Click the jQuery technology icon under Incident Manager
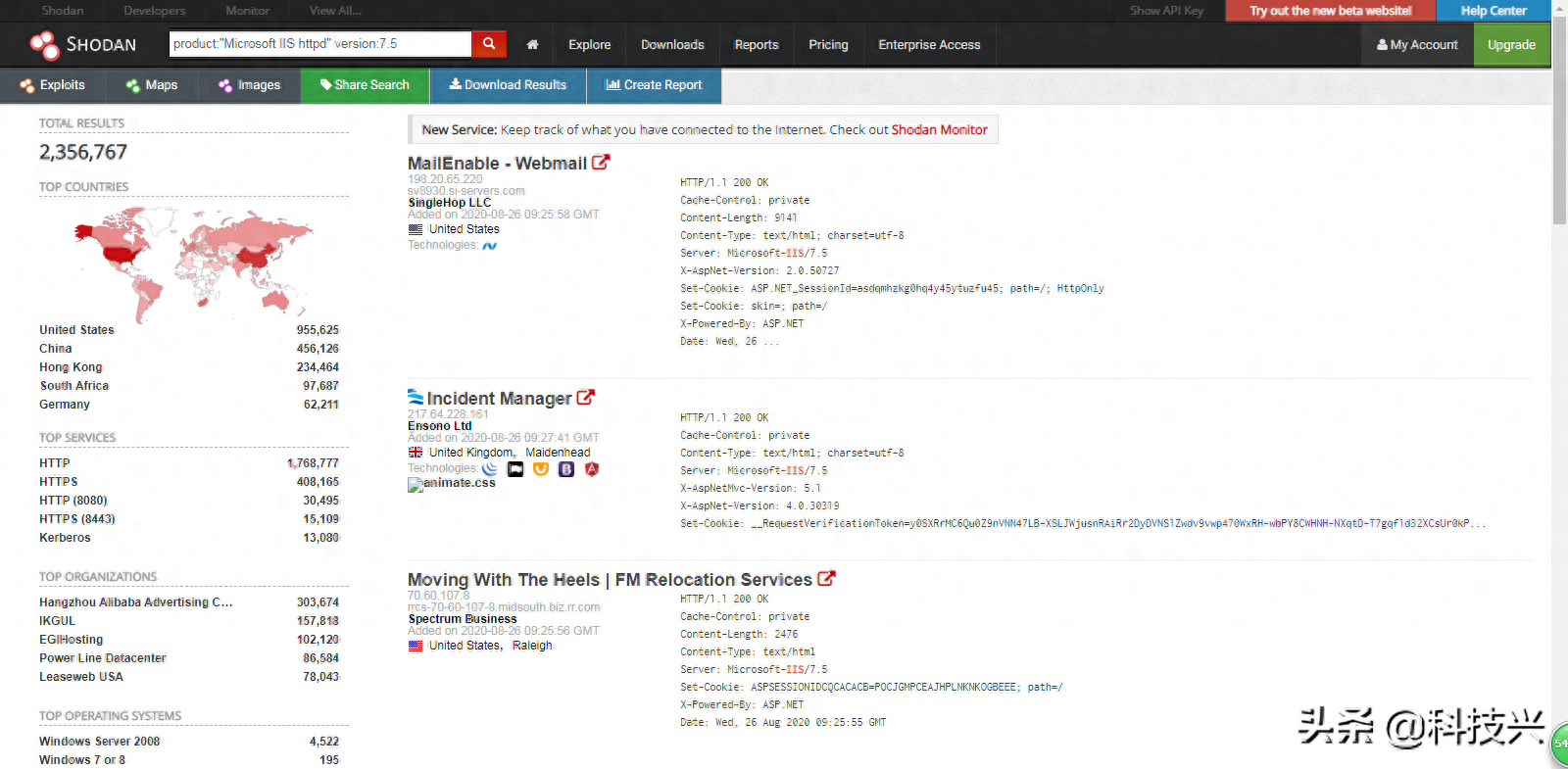This screenshot has width=1568, height=769. (490, 469)
